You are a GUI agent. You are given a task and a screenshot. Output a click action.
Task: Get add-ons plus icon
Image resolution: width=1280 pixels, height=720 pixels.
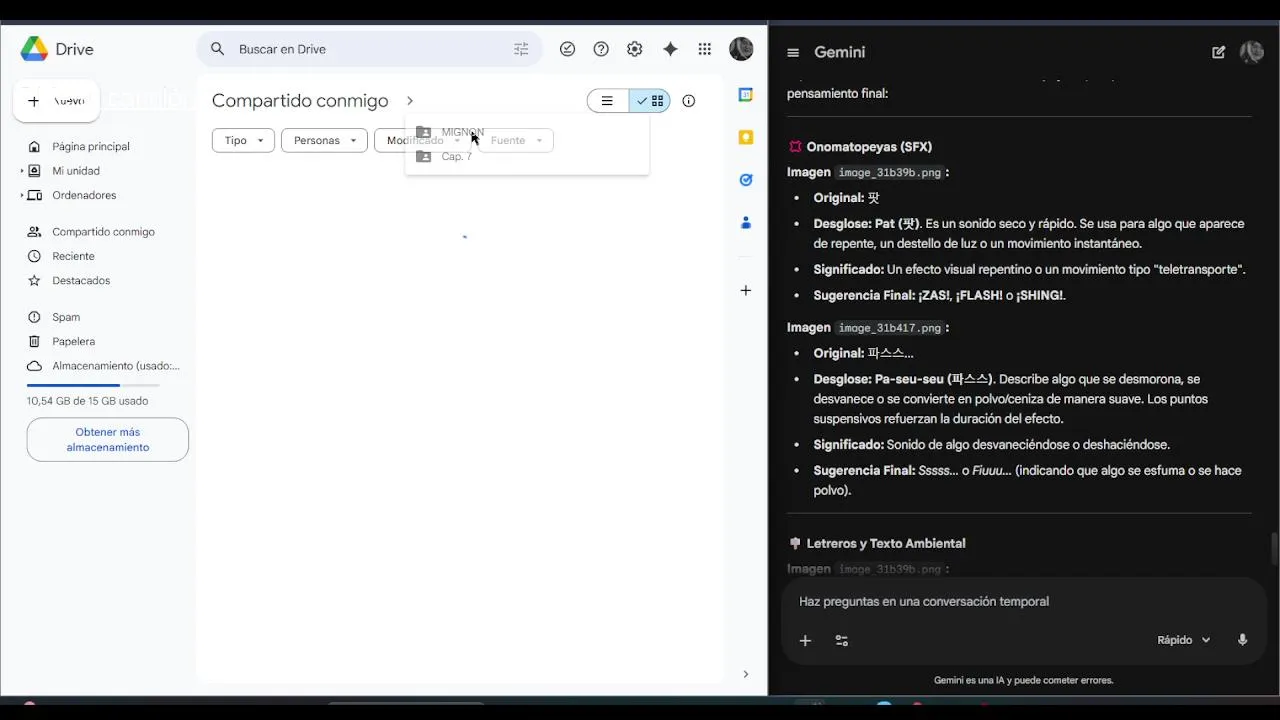745,291
